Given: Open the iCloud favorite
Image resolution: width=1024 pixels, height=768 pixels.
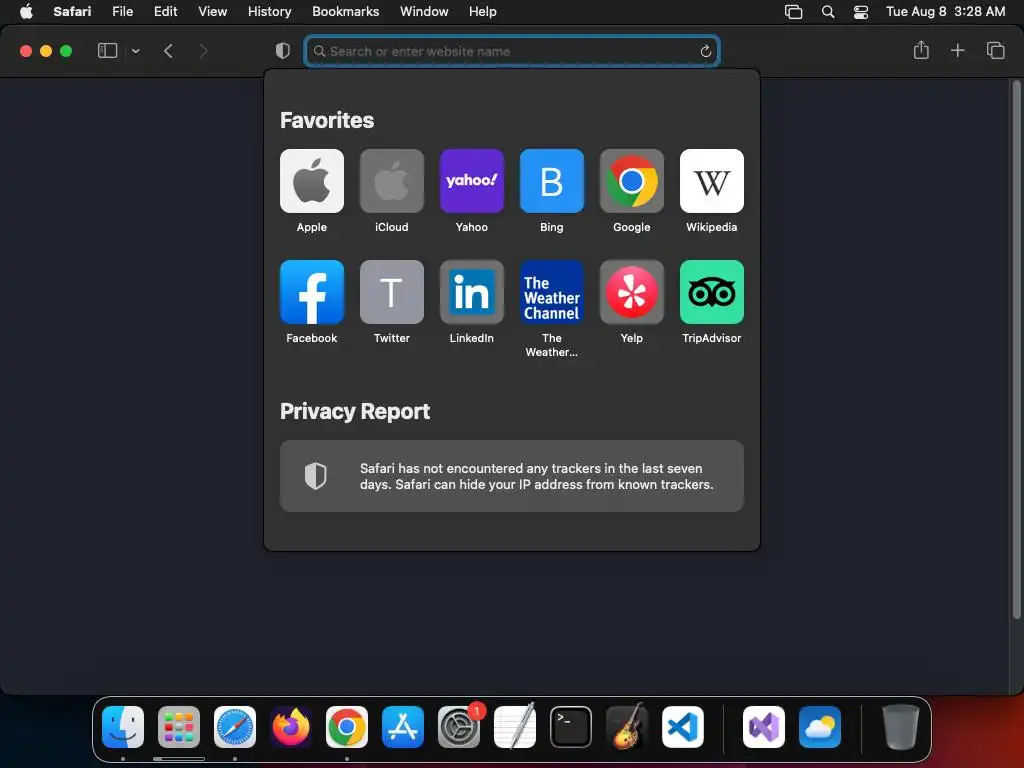Looking at the screenshot, I should tap(392, 181).
